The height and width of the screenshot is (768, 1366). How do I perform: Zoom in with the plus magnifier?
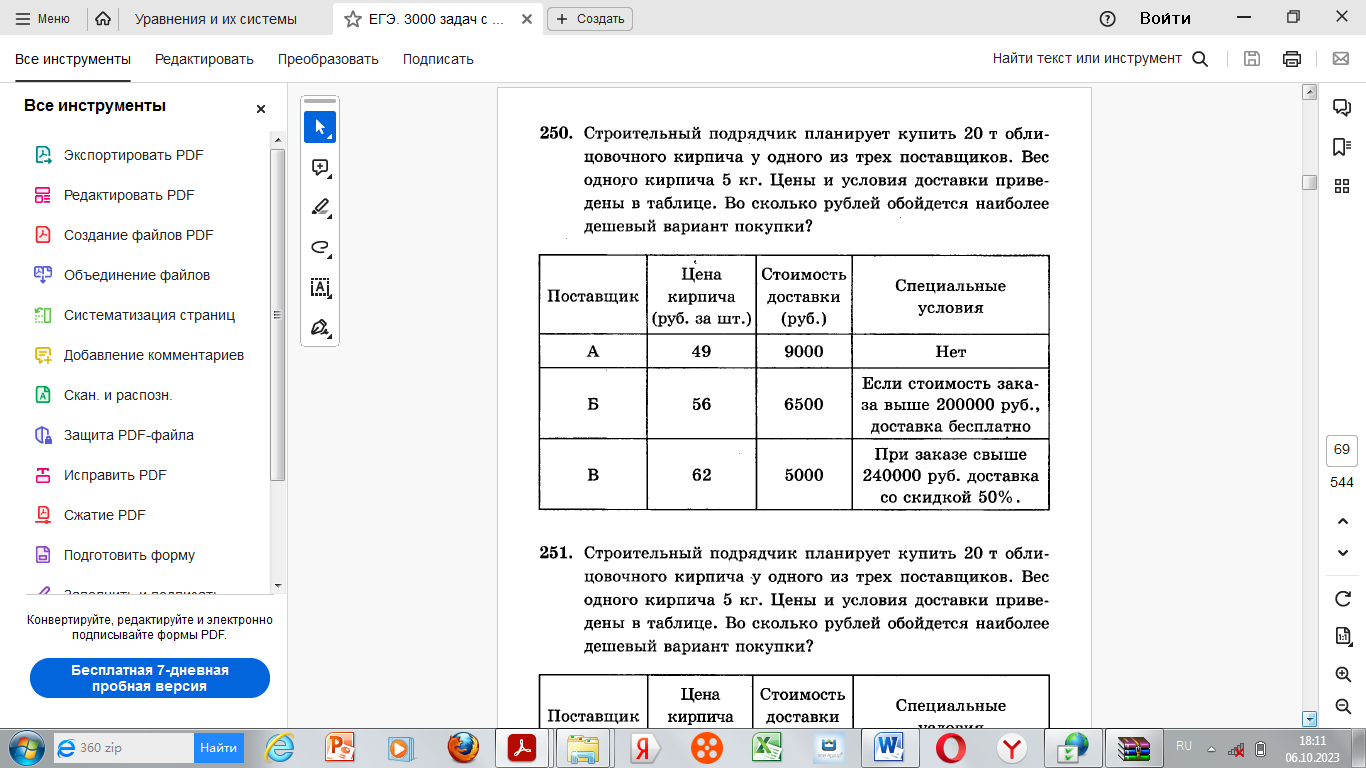1343,675
